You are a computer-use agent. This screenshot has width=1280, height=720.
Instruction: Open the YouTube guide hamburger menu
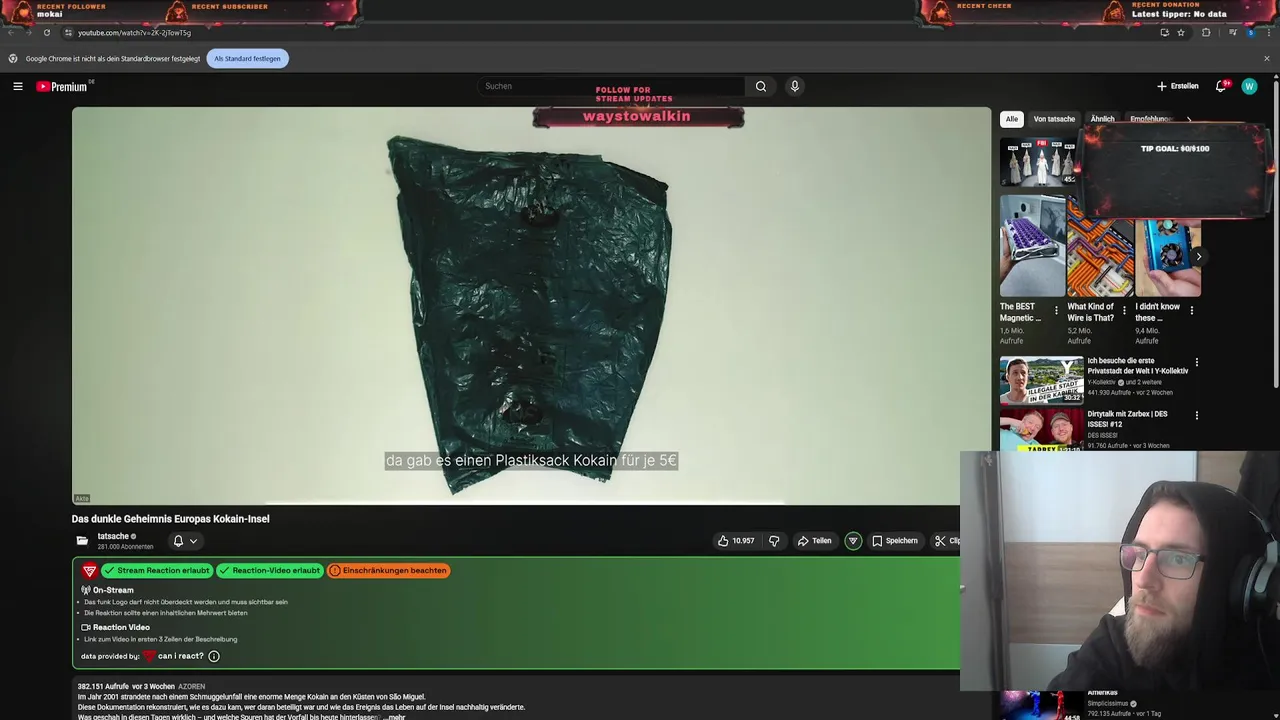pos(18,86)
